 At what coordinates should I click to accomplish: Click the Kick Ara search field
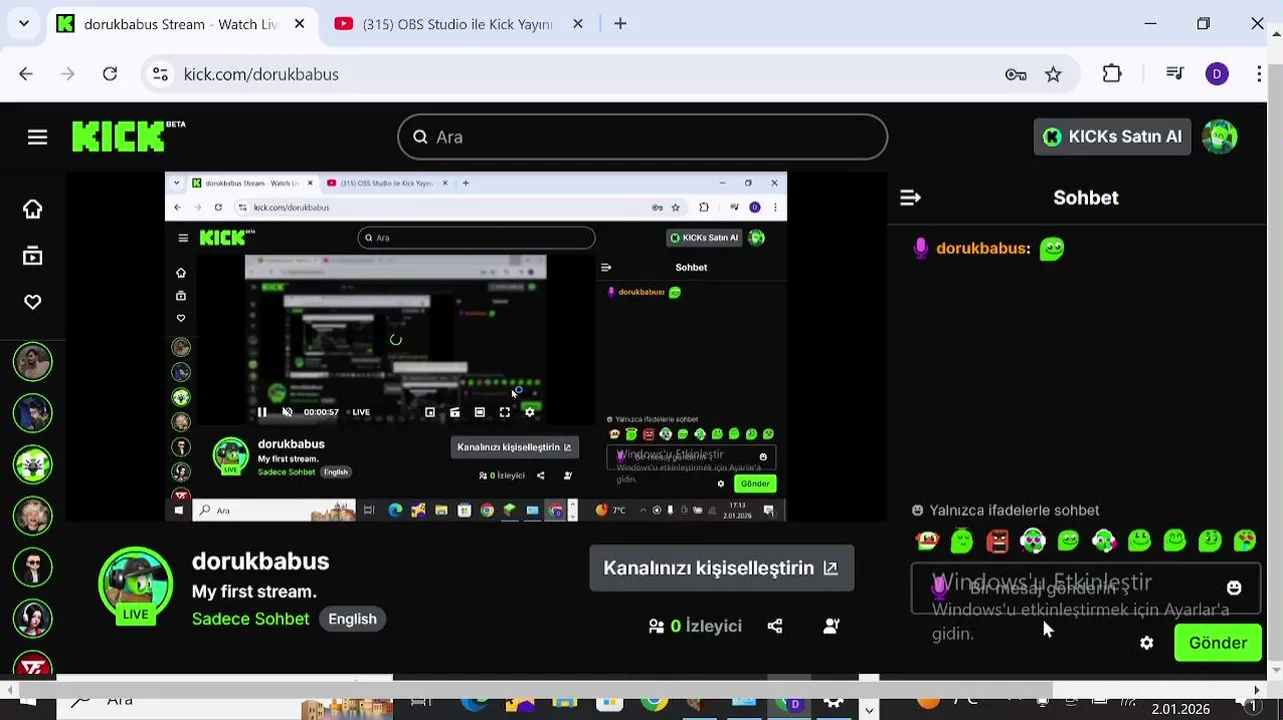tap(642, 137)
